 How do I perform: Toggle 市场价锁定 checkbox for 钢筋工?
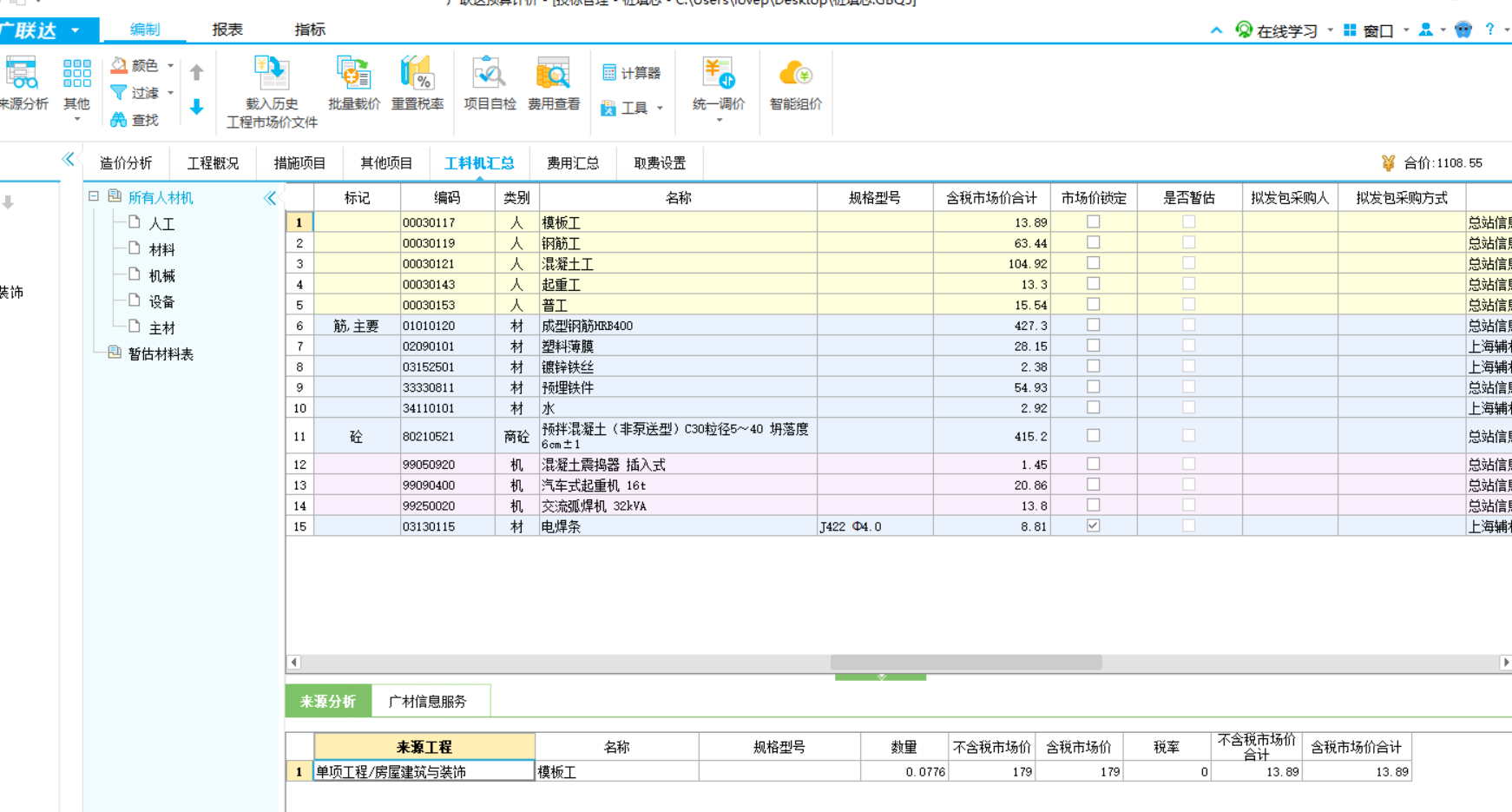tap(1094, 243)
